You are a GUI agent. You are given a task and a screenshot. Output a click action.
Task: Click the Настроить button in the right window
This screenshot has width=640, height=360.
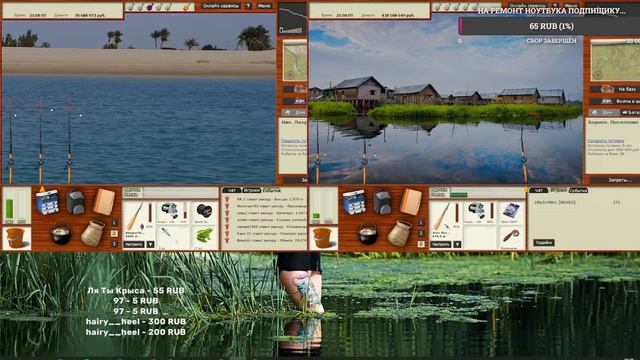[x=441, y=244]
